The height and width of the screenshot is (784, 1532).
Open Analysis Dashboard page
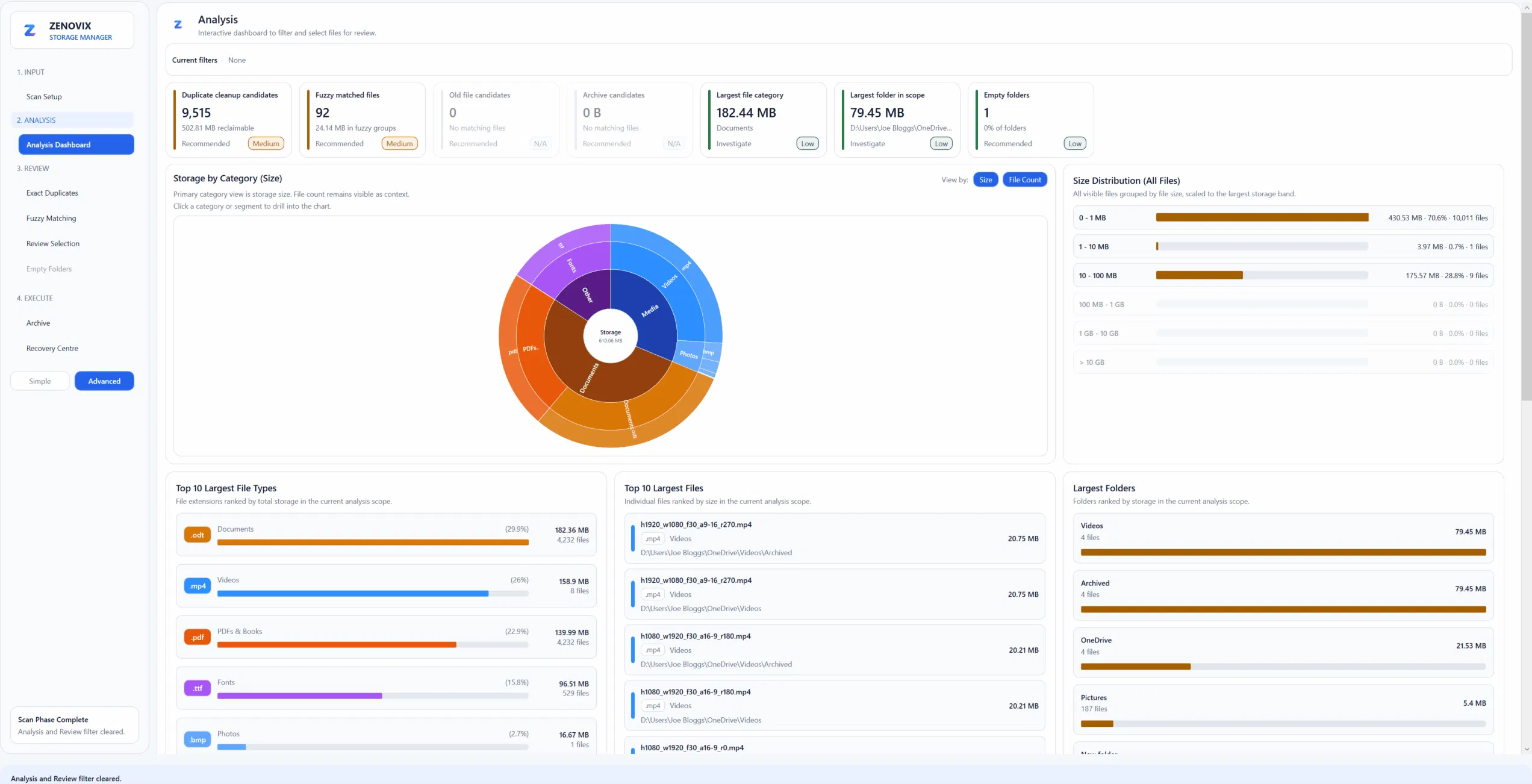76,145
